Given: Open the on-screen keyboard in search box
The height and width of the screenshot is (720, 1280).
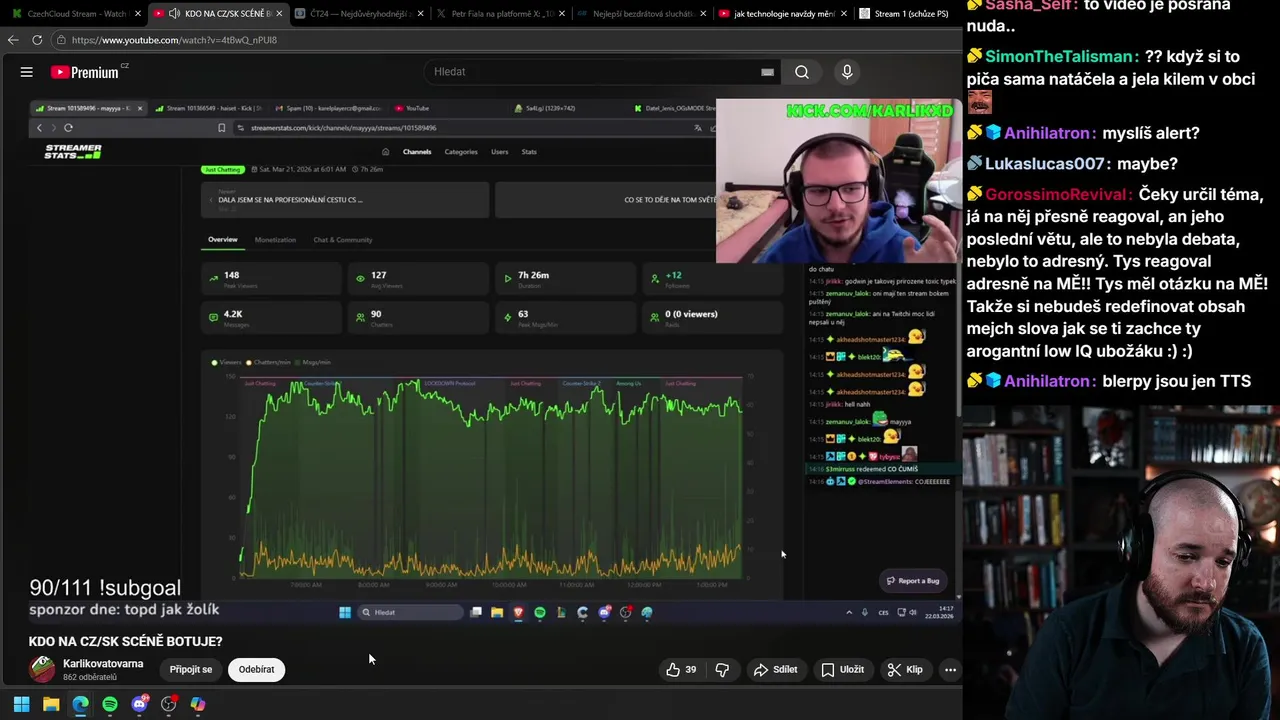Looking at the screenshot, I should (767, 72).
